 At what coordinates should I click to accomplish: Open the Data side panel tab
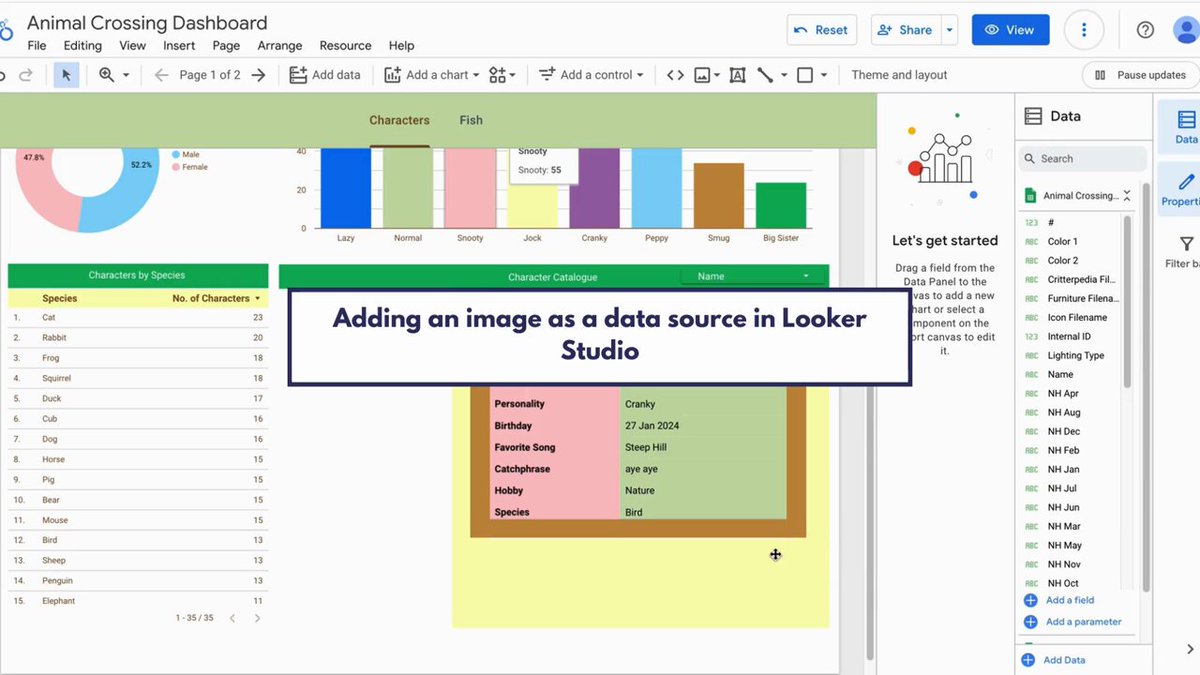click(1186, 127)
